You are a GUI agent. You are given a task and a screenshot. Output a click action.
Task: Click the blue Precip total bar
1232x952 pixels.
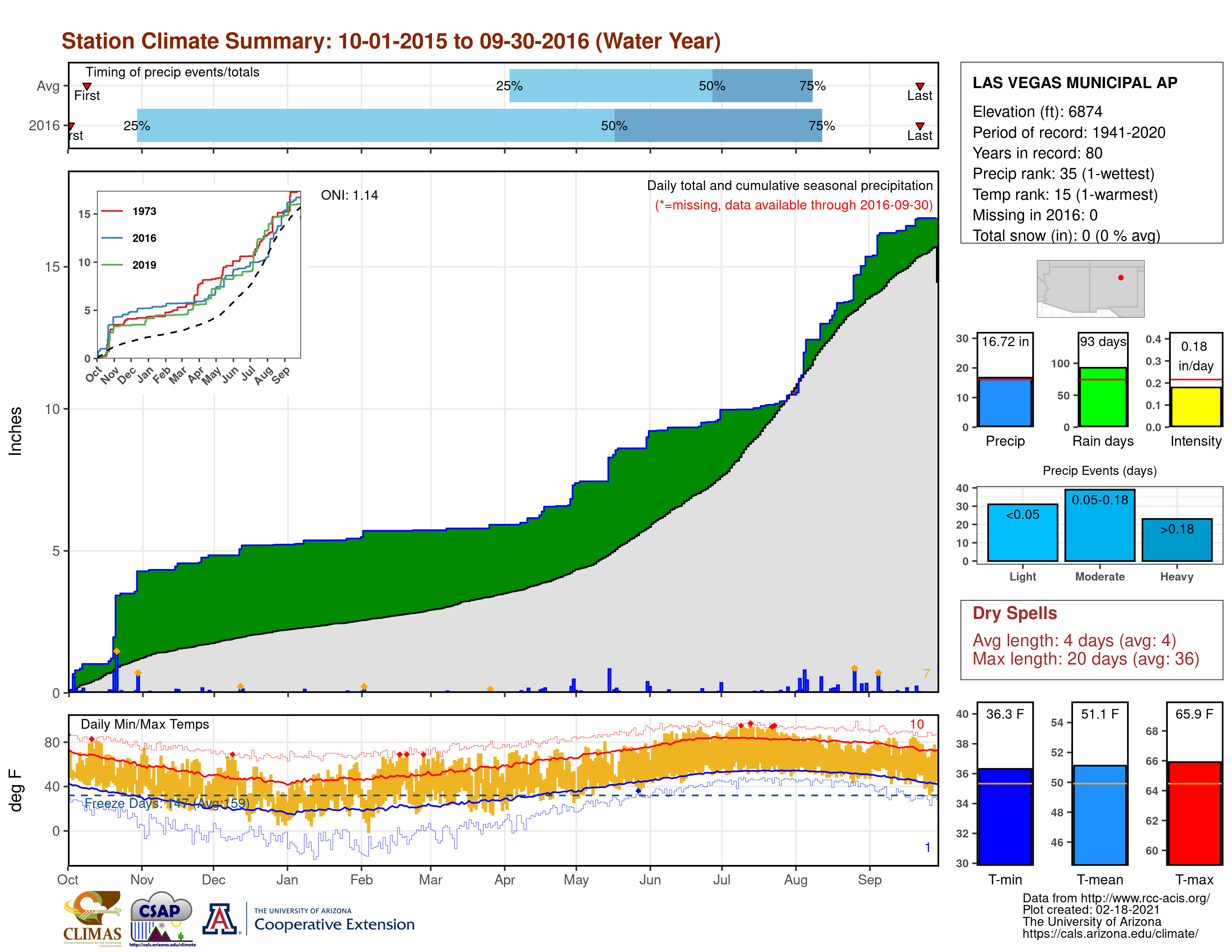click(1005, 402)
